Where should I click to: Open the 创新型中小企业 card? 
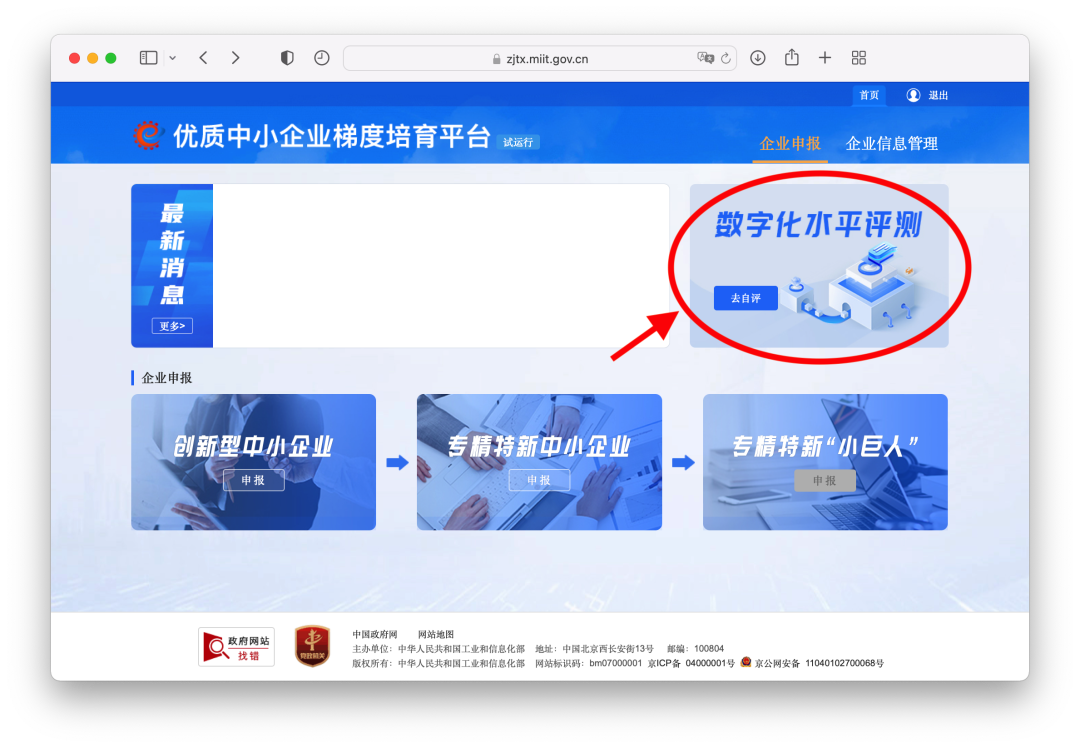(x=253, y=462)
